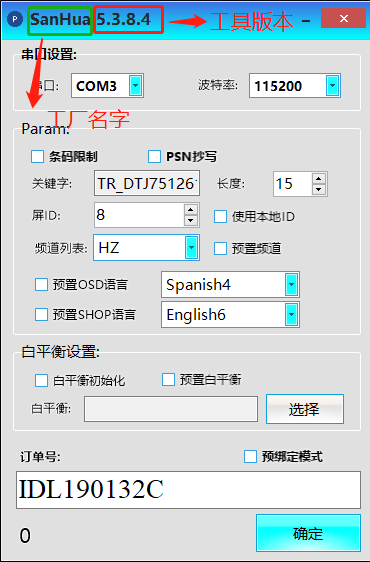This screenshot has width=370, height=562.
Task: Decrease 长度 value with down arrow
Action: (x=319, y=189)
